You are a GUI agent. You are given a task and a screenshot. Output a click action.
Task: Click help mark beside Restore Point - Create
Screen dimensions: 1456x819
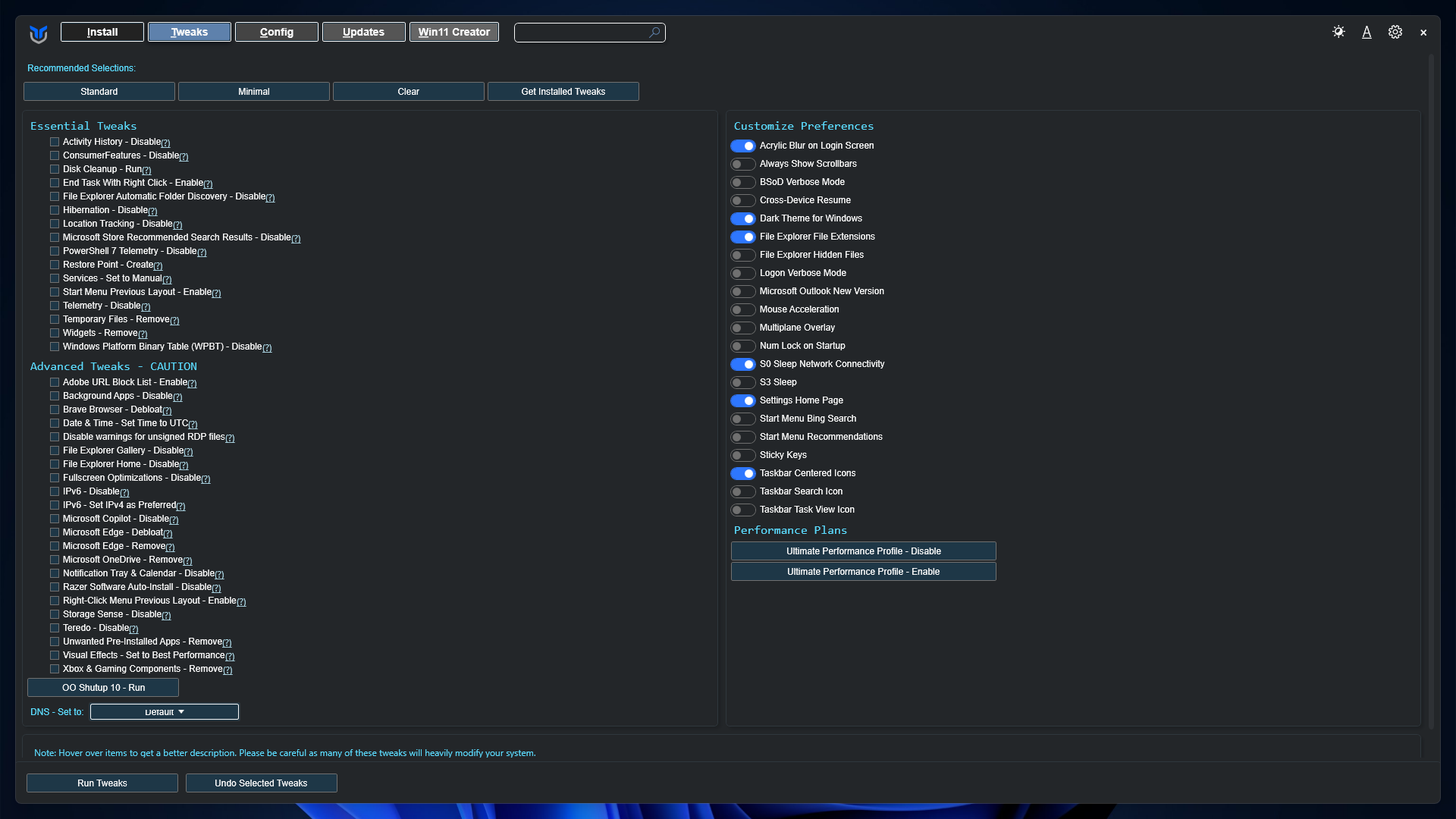click(158, 265)
